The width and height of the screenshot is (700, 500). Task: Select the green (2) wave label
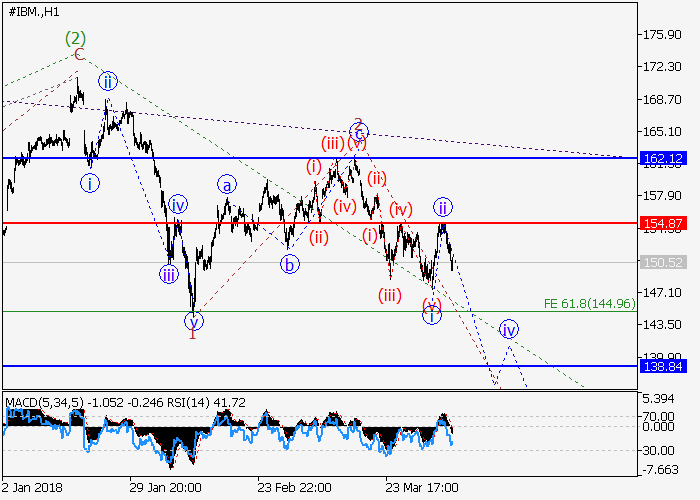point(76,39)
